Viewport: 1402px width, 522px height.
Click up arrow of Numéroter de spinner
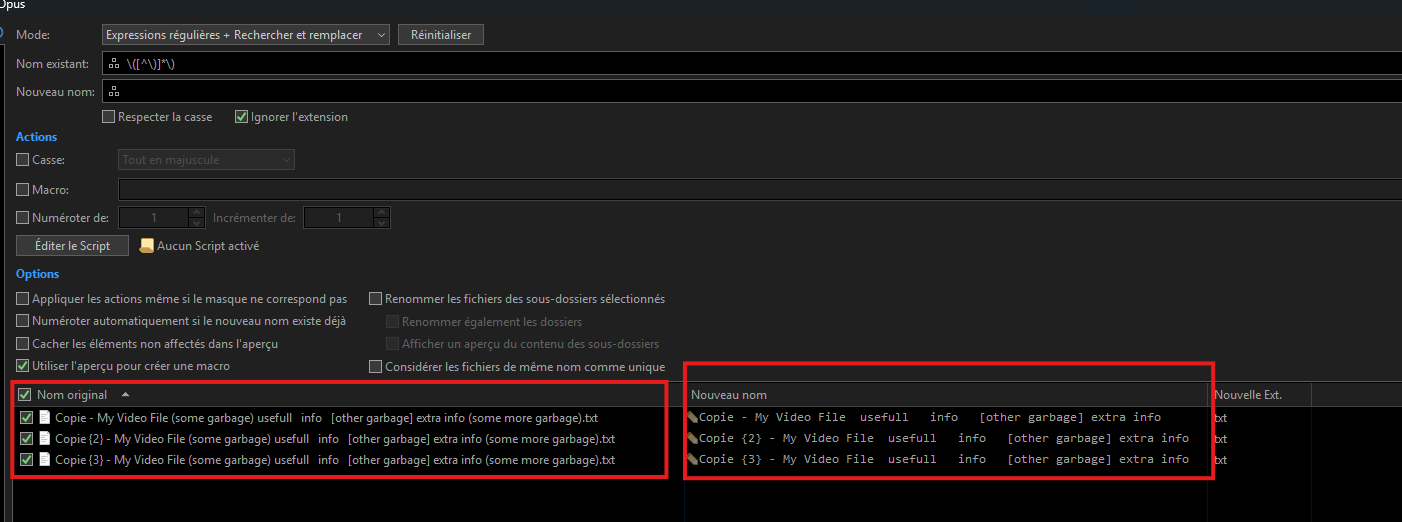coord(197,213)
